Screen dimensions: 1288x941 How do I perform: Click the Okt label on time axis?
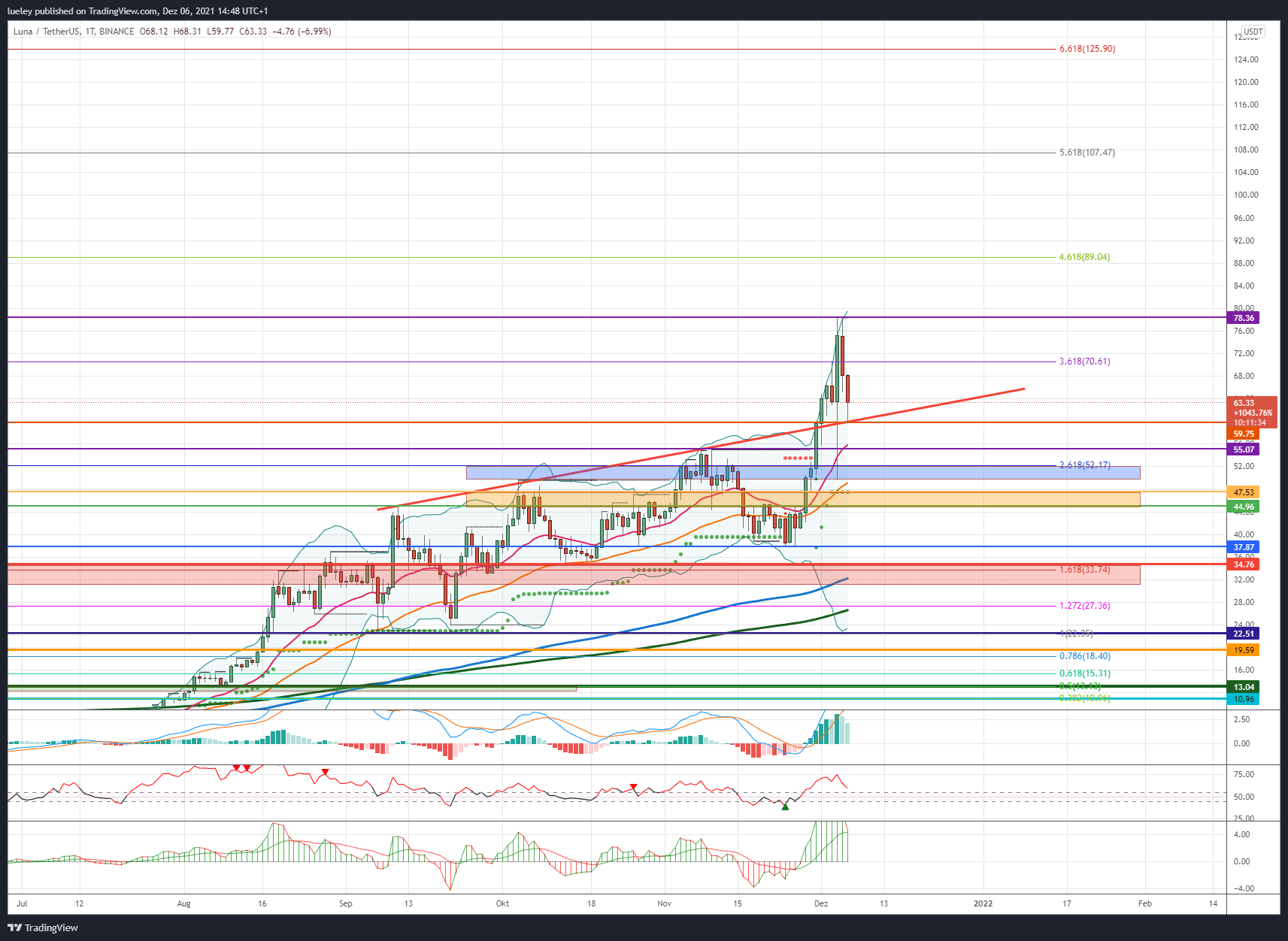coord(502,903)
